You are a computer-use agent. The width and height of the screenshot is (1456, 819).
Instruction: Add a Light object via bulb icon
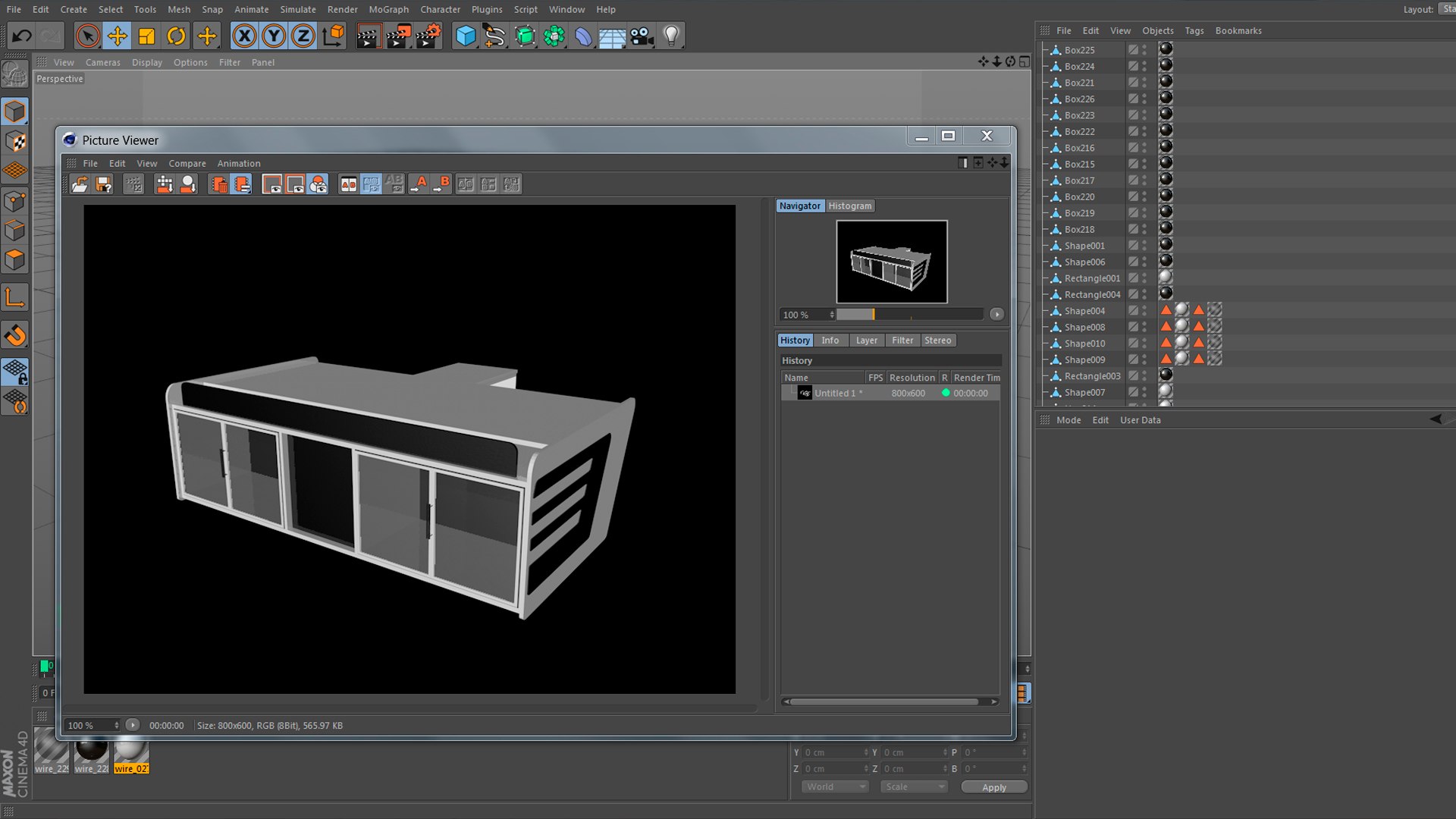[x=671, y=36]
